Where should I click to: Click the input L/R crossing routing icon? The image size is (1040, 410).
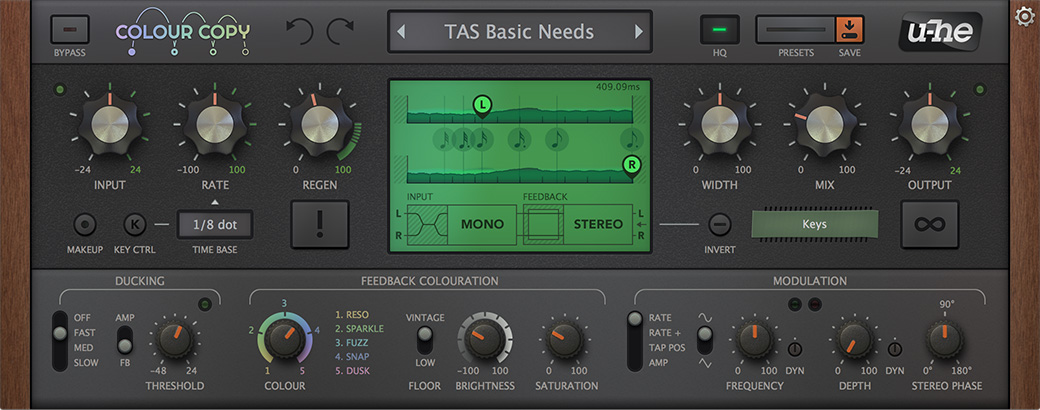(427, 224)
